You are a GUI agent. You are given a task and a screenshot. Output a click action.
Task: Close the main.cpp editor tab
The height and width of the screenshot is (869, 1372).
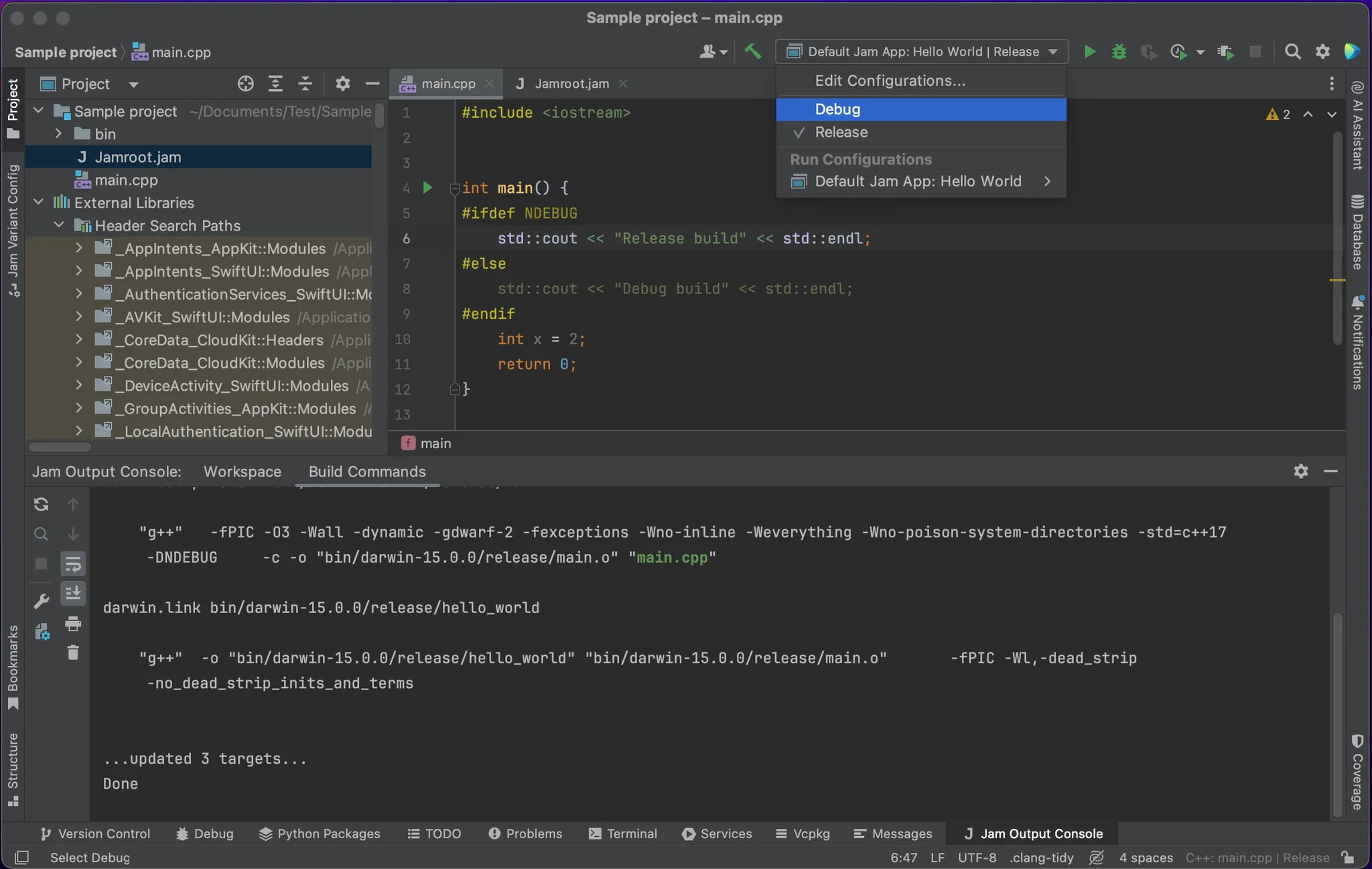[489, 84]
